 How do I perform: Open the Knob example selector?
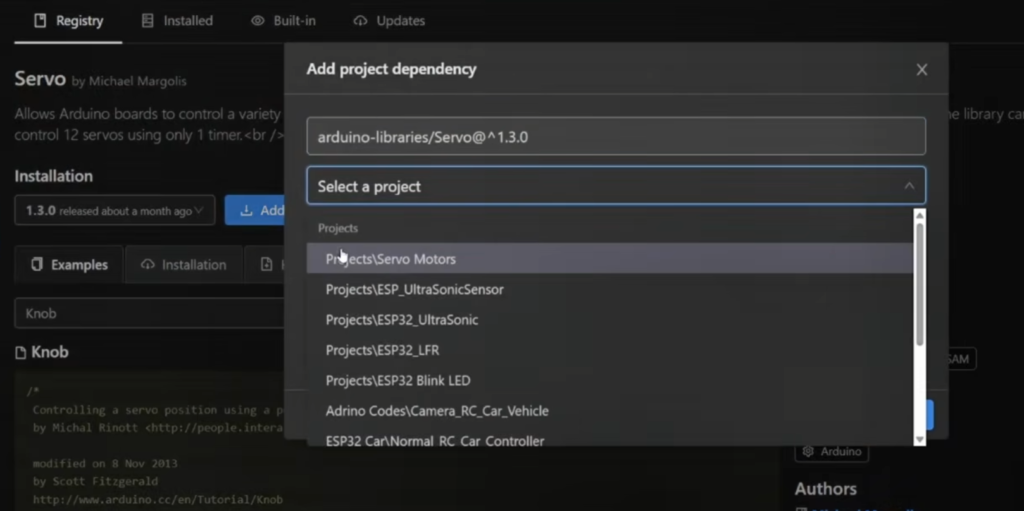149,313
